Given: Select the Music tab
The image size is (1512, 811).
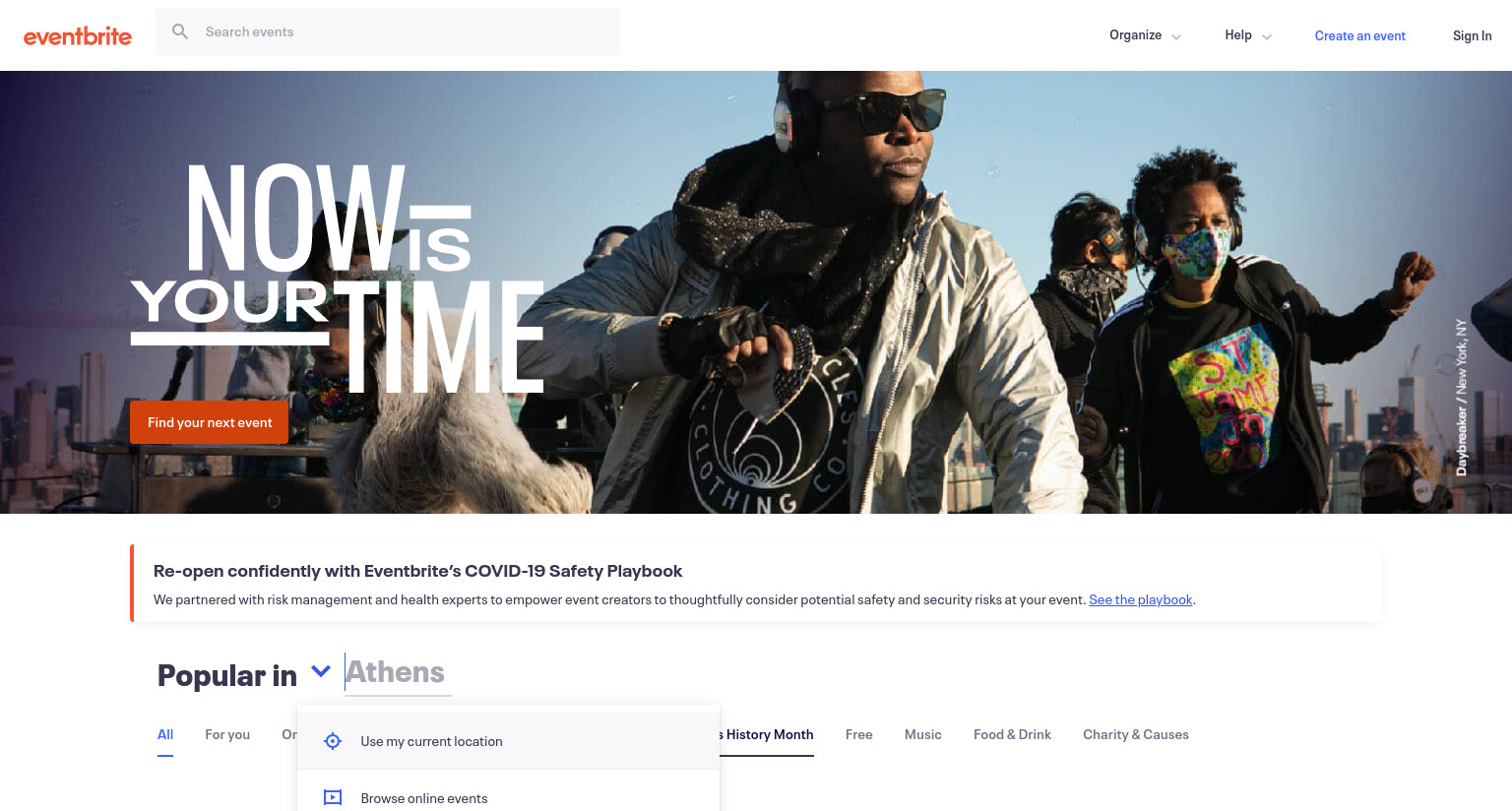Looking at the screenshot, I should pyautogui.click(x=922, y=734).
